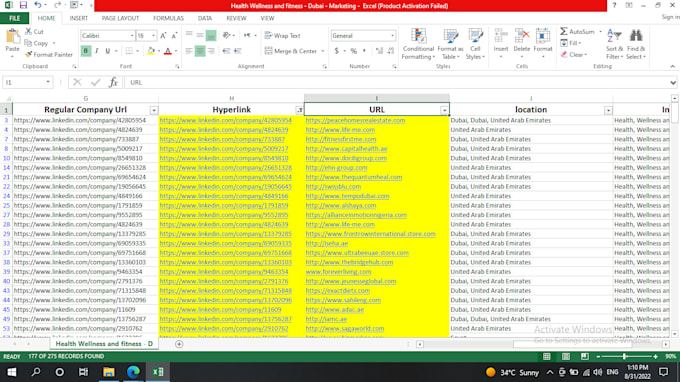680x382 pixels.
Task: Open link http://www.capitalhealth.ae
Action: 346,148
